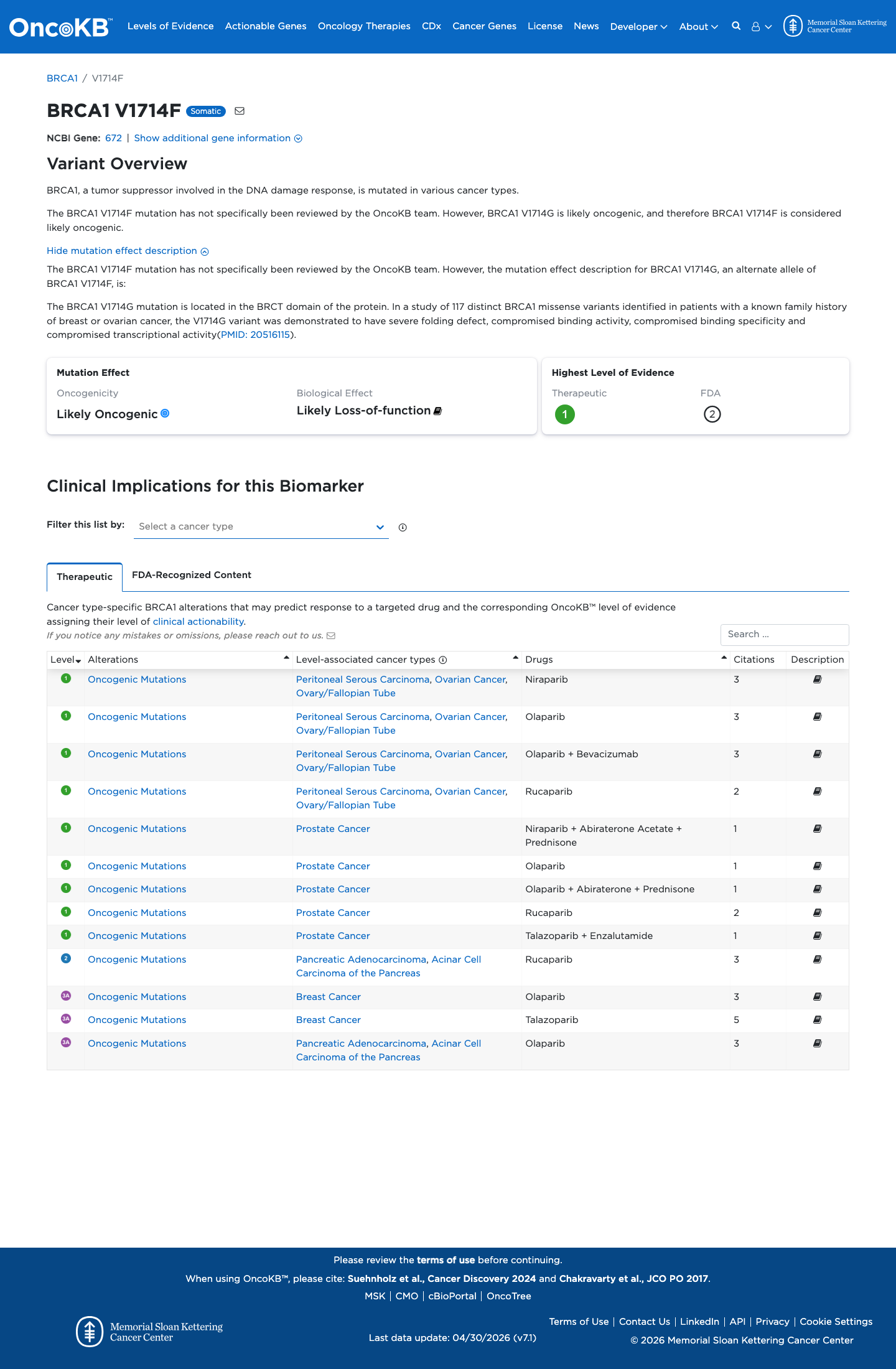The width and height of the screenshot is (896, 1369).
Task: Open footer API link
Action: [737, 1322]
